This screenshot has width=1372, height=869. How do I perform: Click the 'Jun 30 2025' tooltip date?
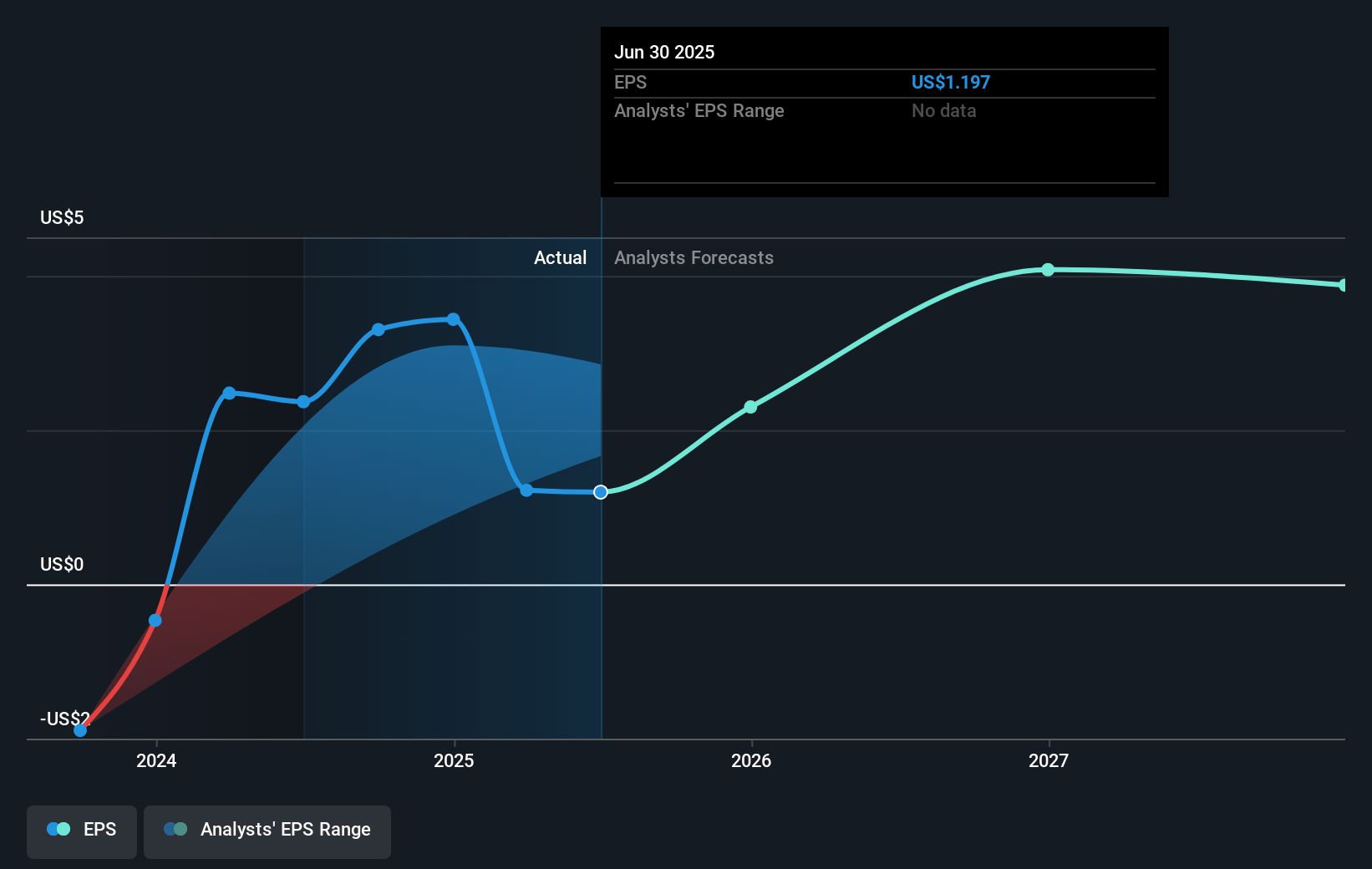click(x=664, y=52)
